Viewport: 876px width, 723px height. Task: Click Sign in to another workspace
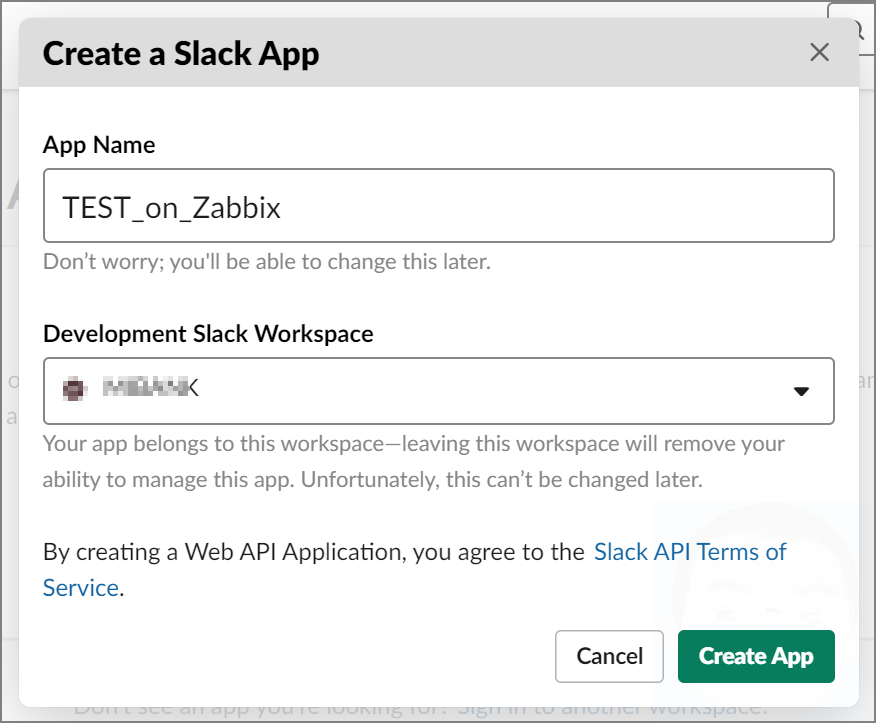click(610, 710)
